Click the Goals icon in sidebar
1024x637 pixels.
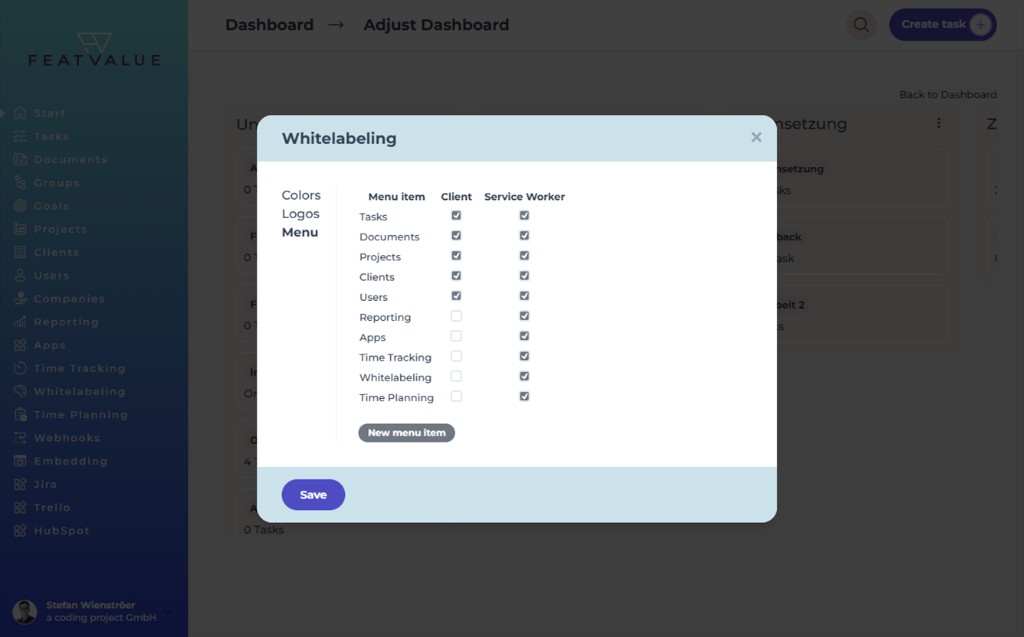(20, 206)
